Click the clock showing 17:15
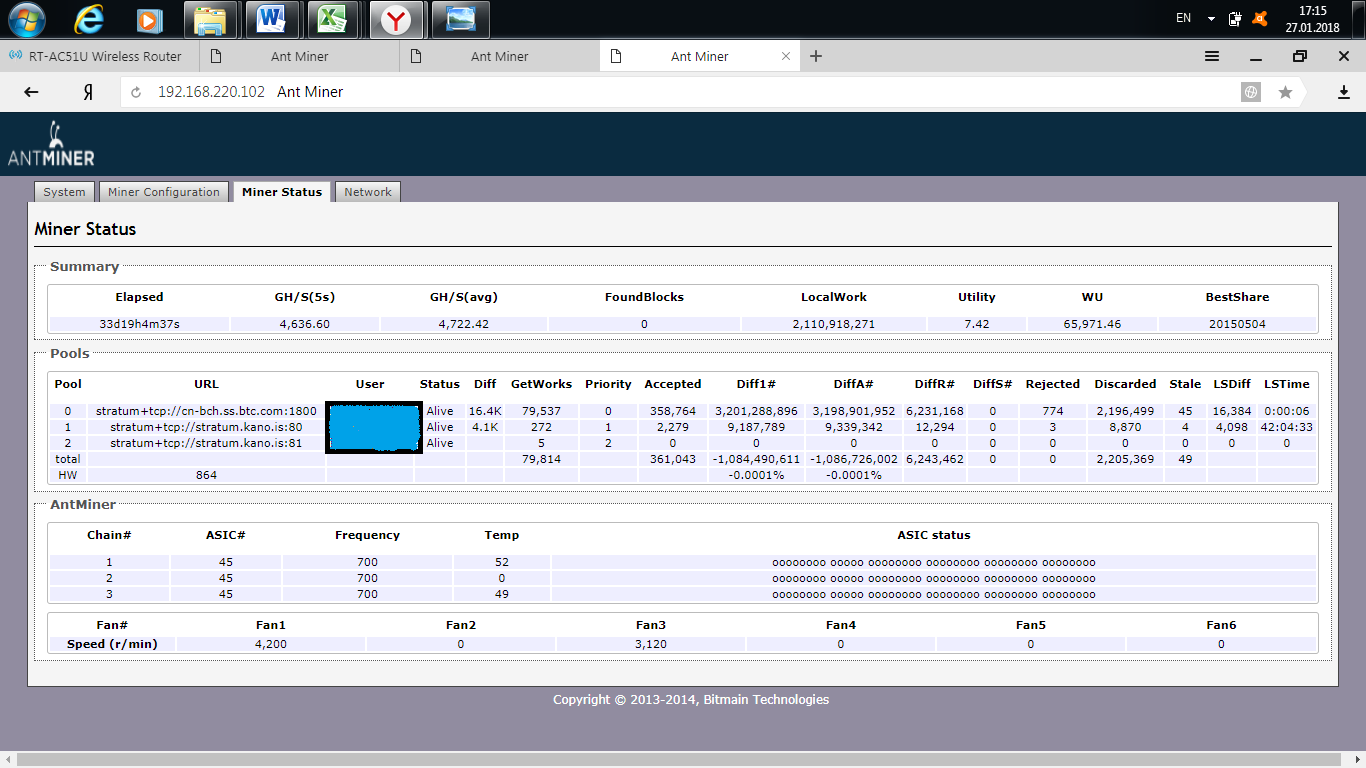The height and width of the screenshot is (768, 1366). 1312,11
